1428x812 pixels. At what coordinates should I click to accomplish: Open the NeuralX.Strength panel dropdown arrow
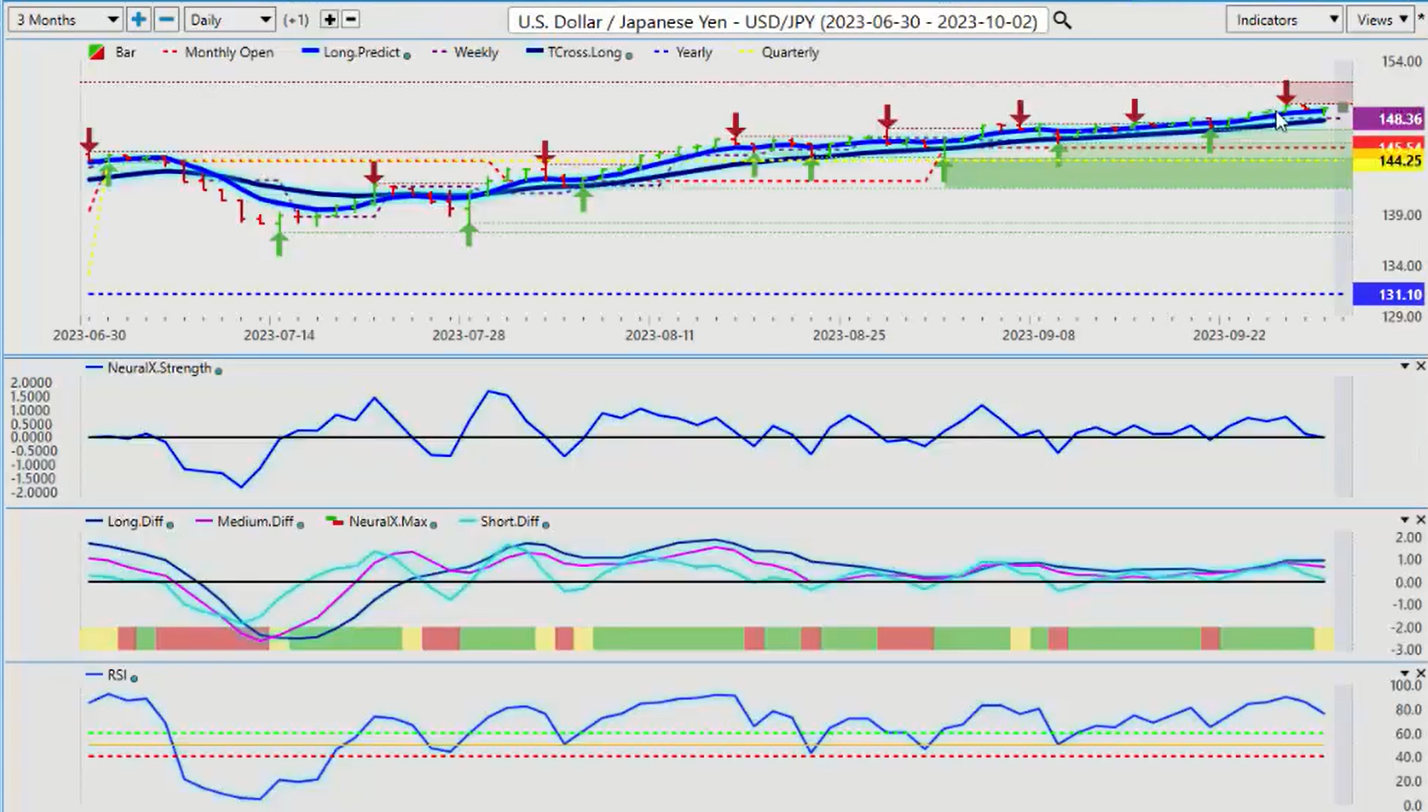pyautogui.click(x=1405, y=367)
